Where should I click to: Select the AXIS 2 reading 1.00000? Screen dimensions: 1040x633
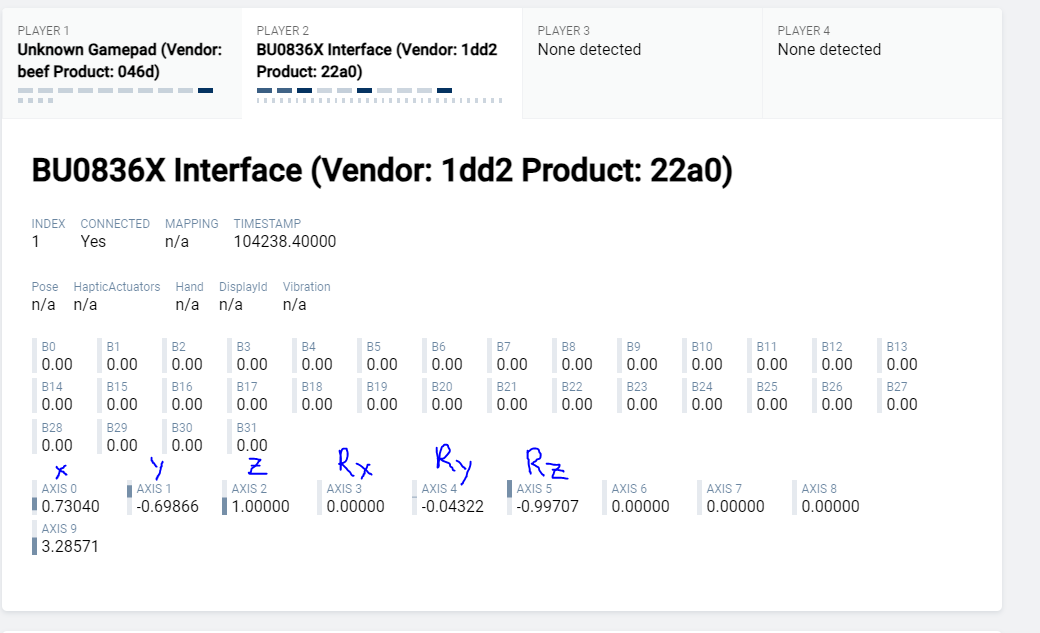(260, 506)
